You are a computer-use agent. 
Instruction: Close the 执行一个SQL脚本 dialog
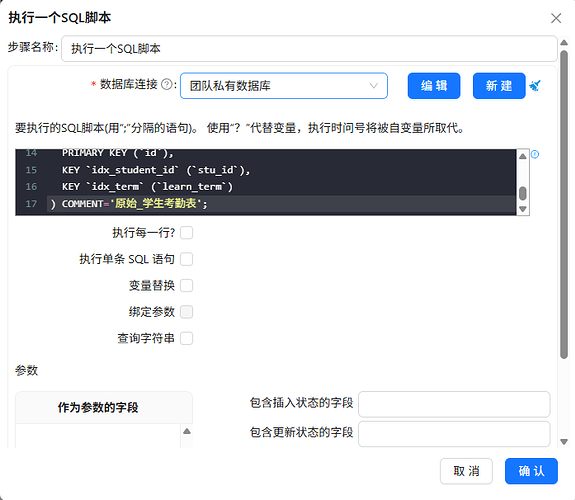tap(556, 18)
